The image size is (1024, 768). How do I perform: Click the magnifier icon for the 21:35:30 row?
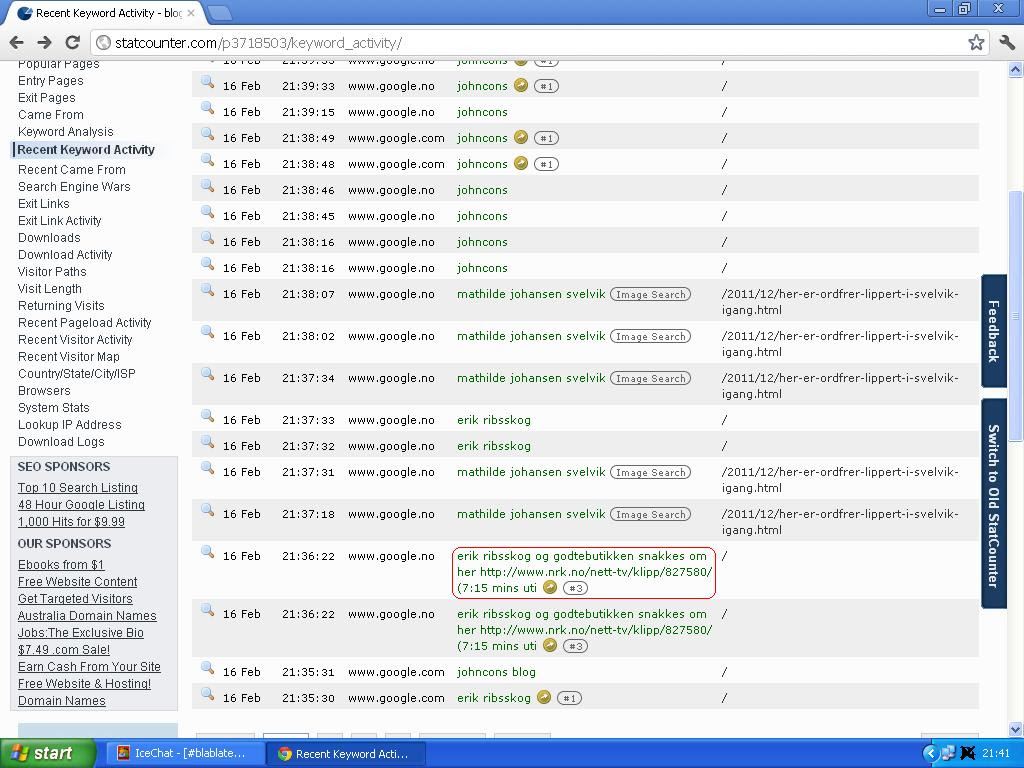208,694
